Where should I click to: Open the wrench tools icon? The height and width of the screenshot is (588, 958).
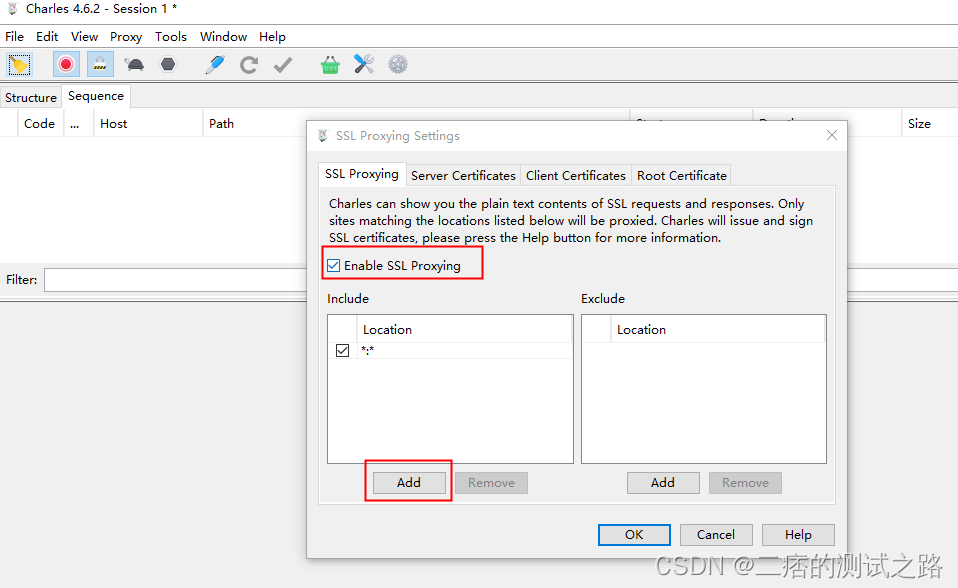(364, 64)
